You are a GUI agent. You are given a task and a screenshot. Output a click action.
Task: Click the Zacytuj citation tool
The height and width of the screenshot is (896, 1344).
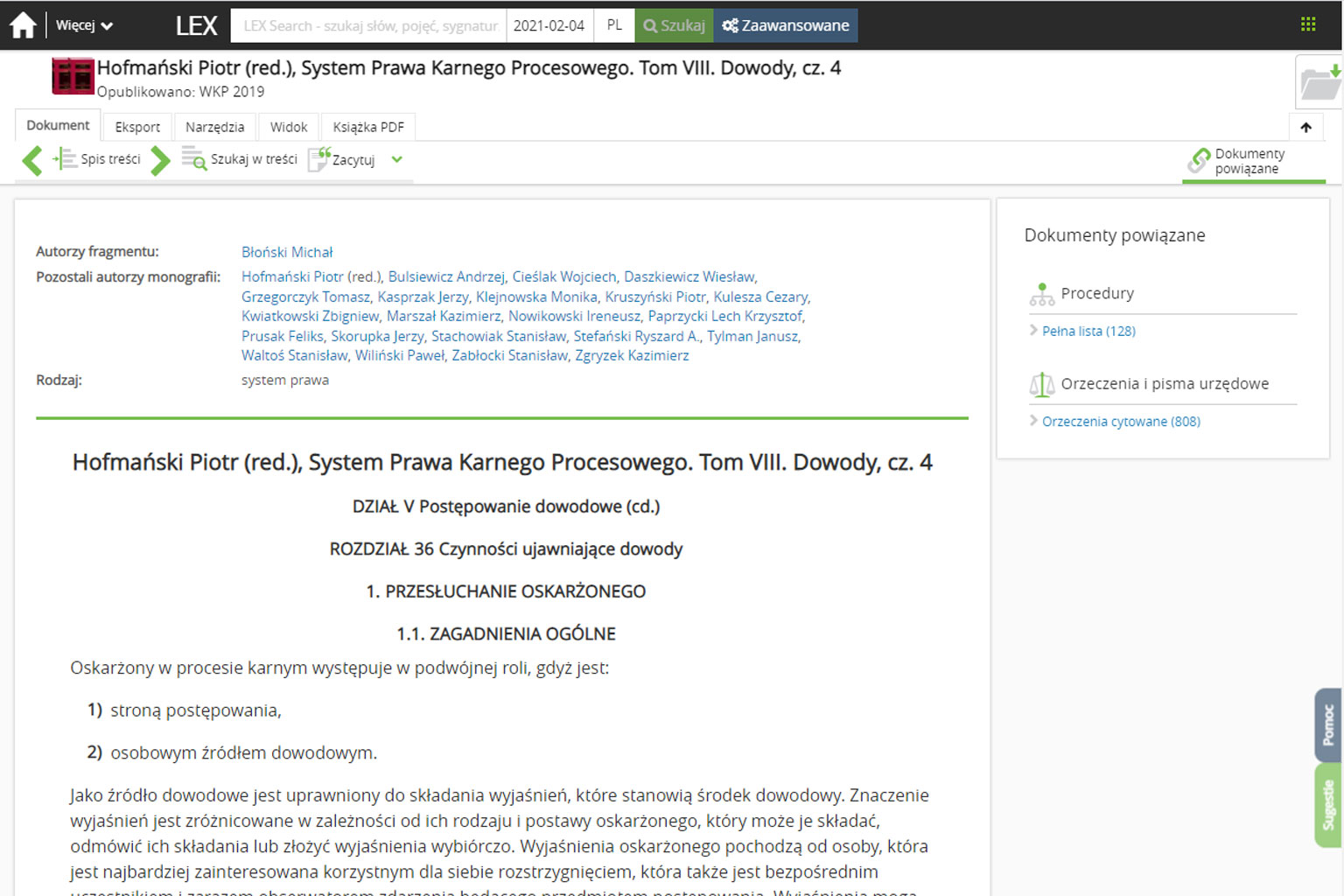coord(341,159)
